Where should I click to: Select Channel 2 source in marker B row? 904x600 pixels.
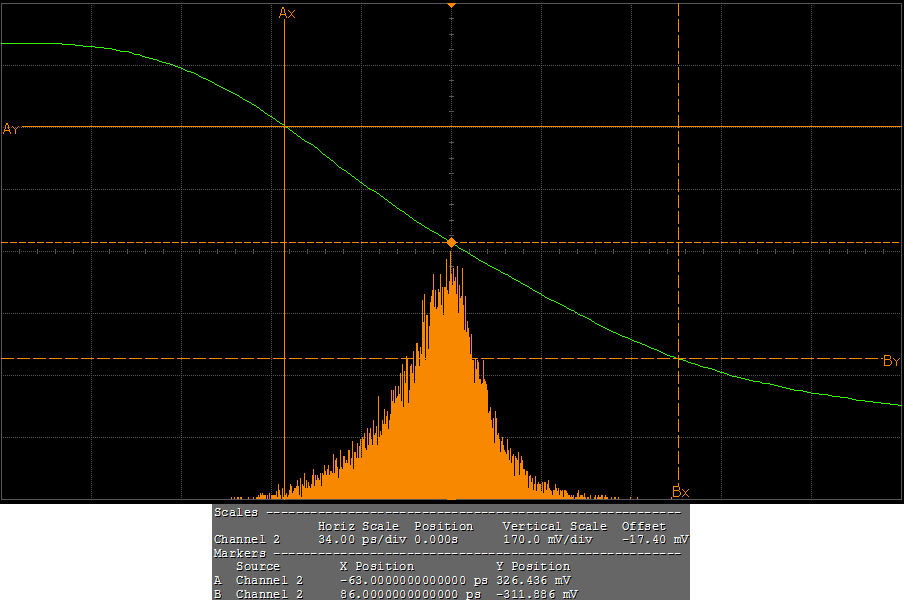[269, 594]
